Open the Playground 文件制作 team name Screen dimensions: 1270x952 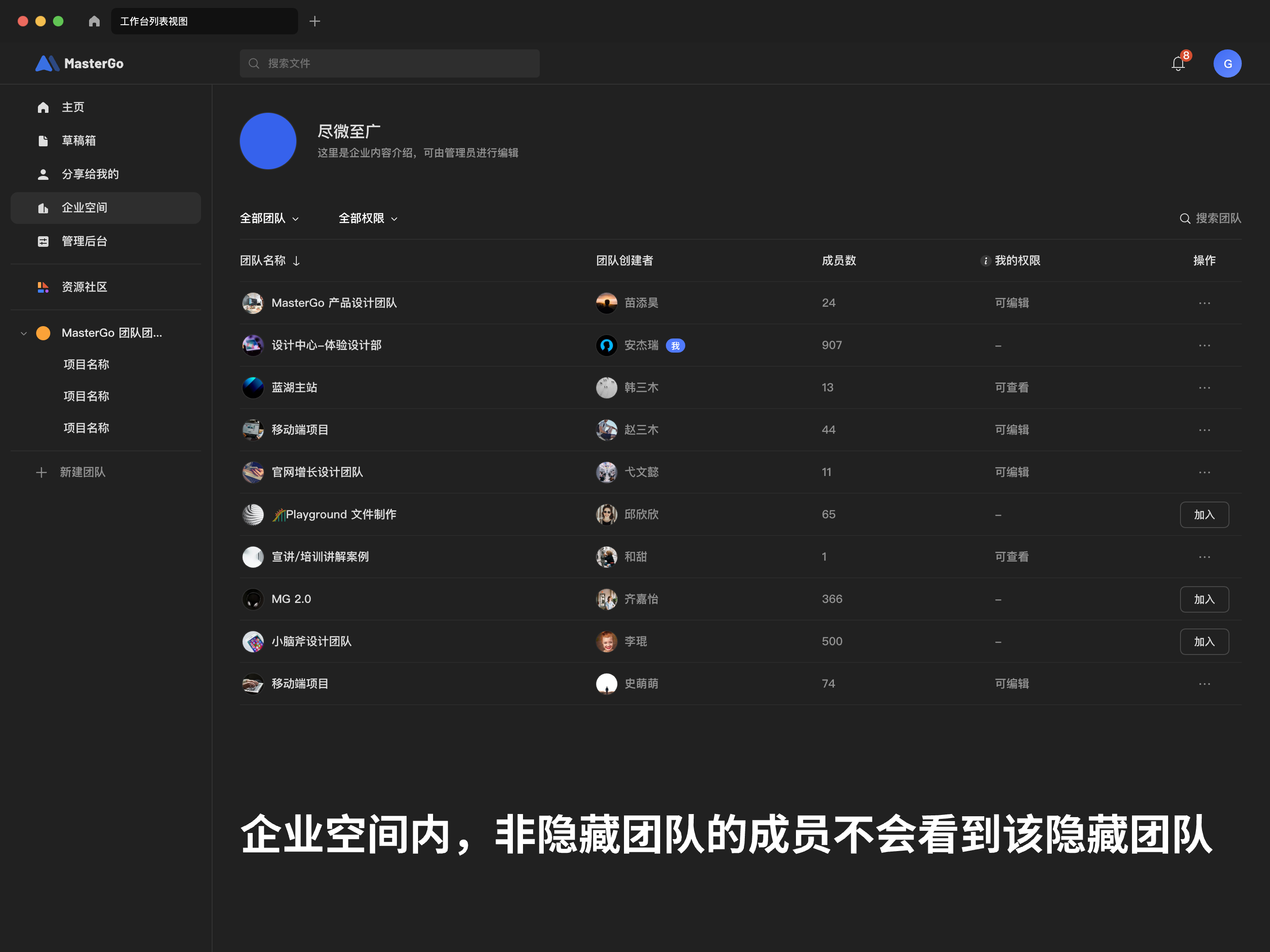point(333,515)
